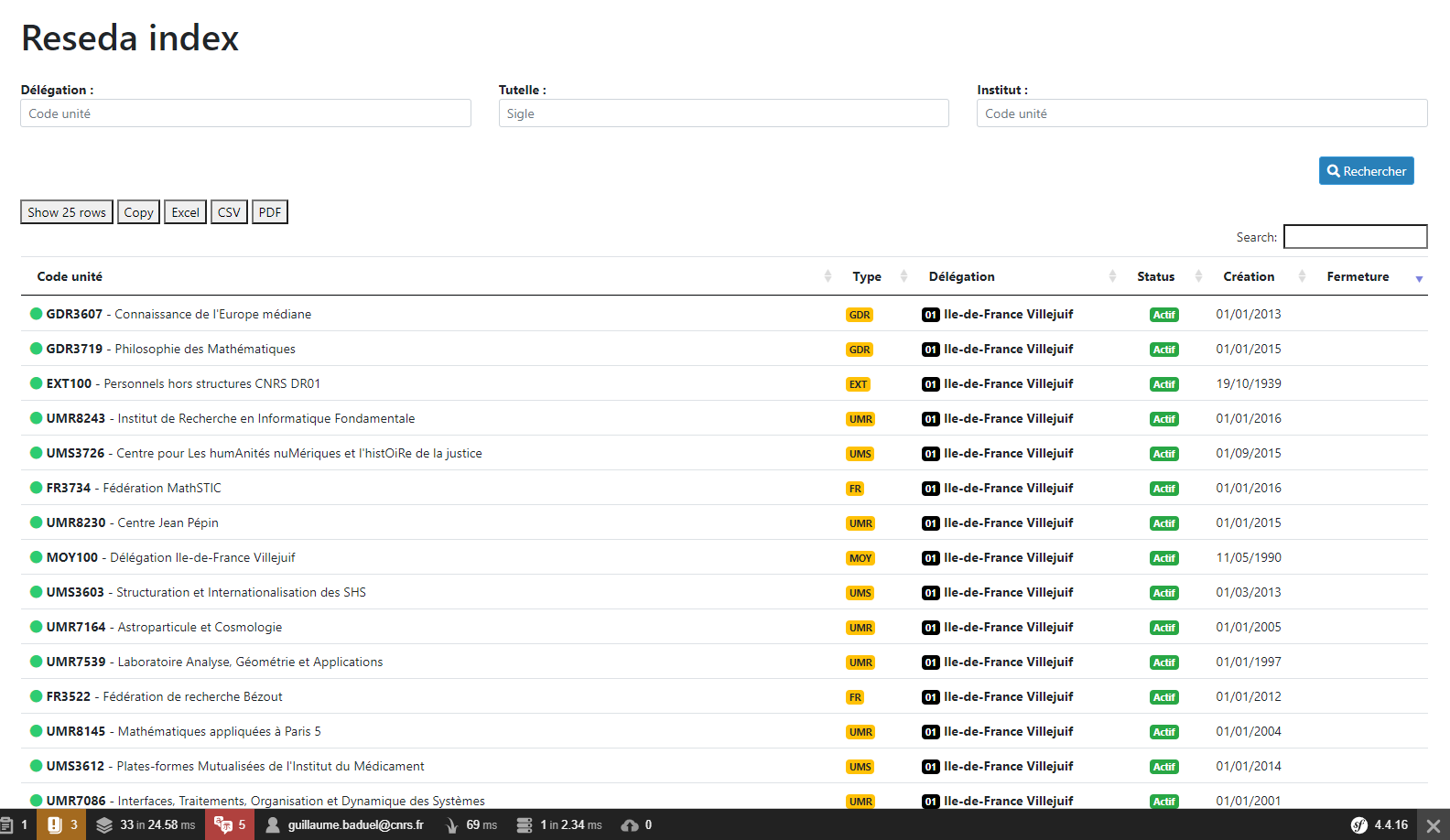Select FR3522 Fédération de recherche Bézout

coord(165,696)
